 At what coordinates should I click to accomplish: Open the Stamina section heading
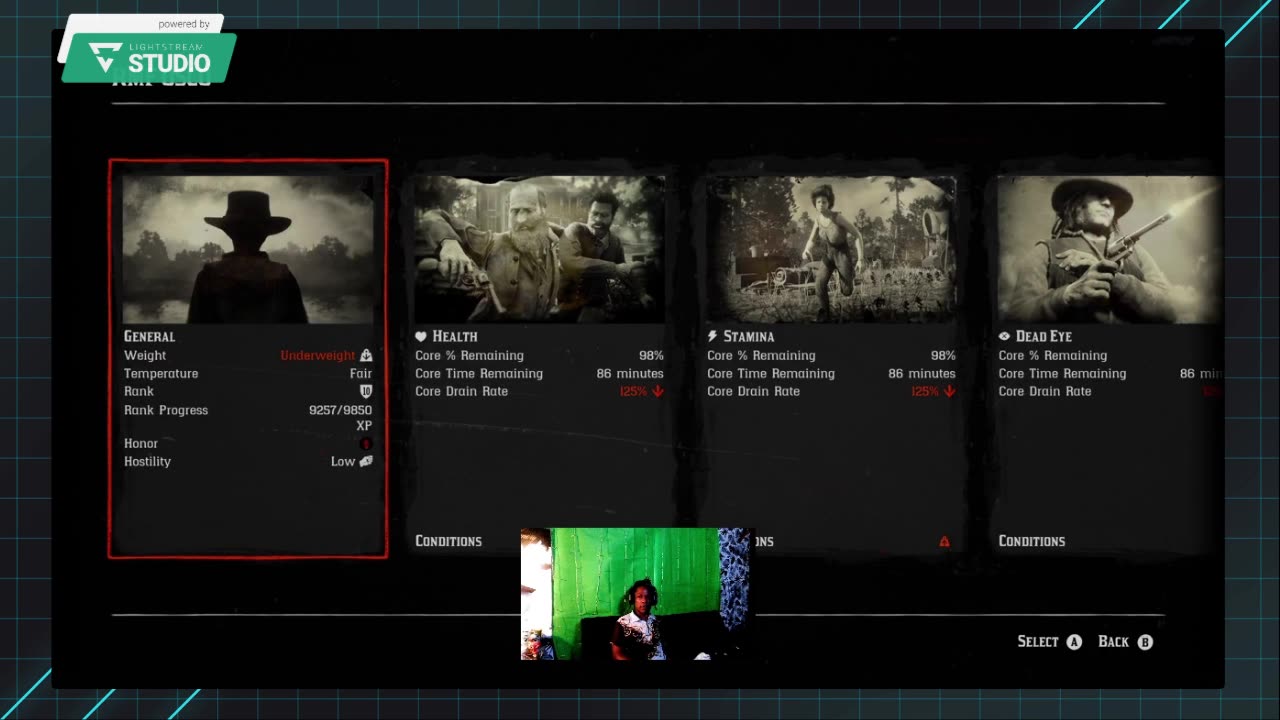(748, 337)
